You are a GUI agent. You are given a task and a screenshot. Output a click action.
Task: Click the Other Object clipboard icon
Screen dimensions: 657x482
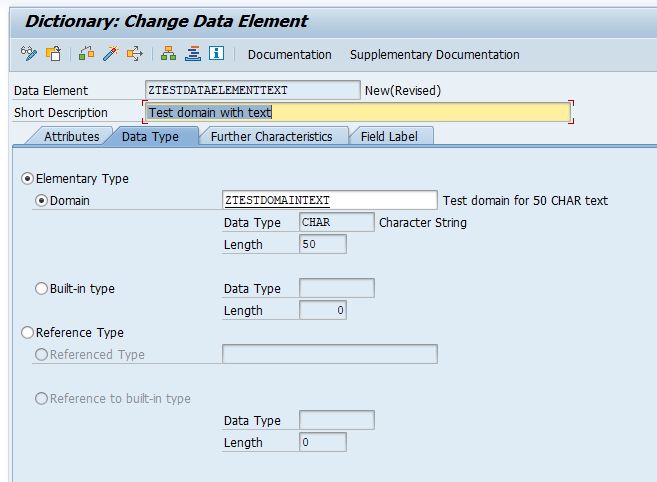[x=53, y=54]
